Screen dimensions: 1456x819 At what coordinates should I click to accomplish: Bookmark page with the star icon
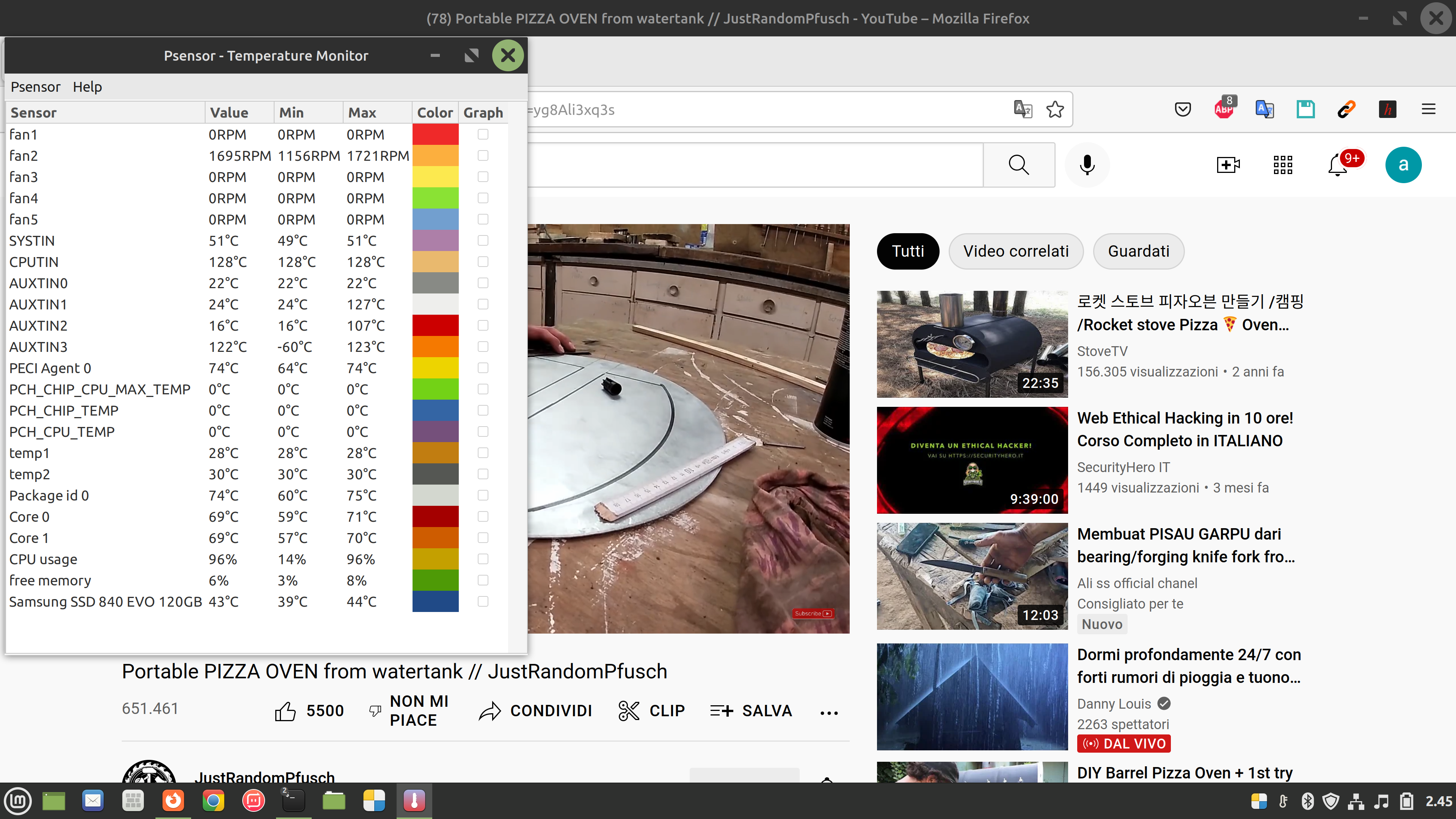tap(1055, 109)
